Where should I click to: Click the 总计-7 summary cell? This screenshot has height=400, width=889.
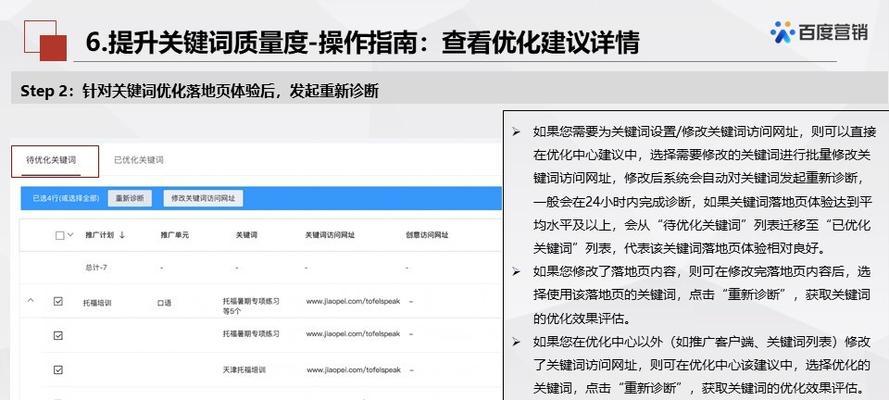97,267
